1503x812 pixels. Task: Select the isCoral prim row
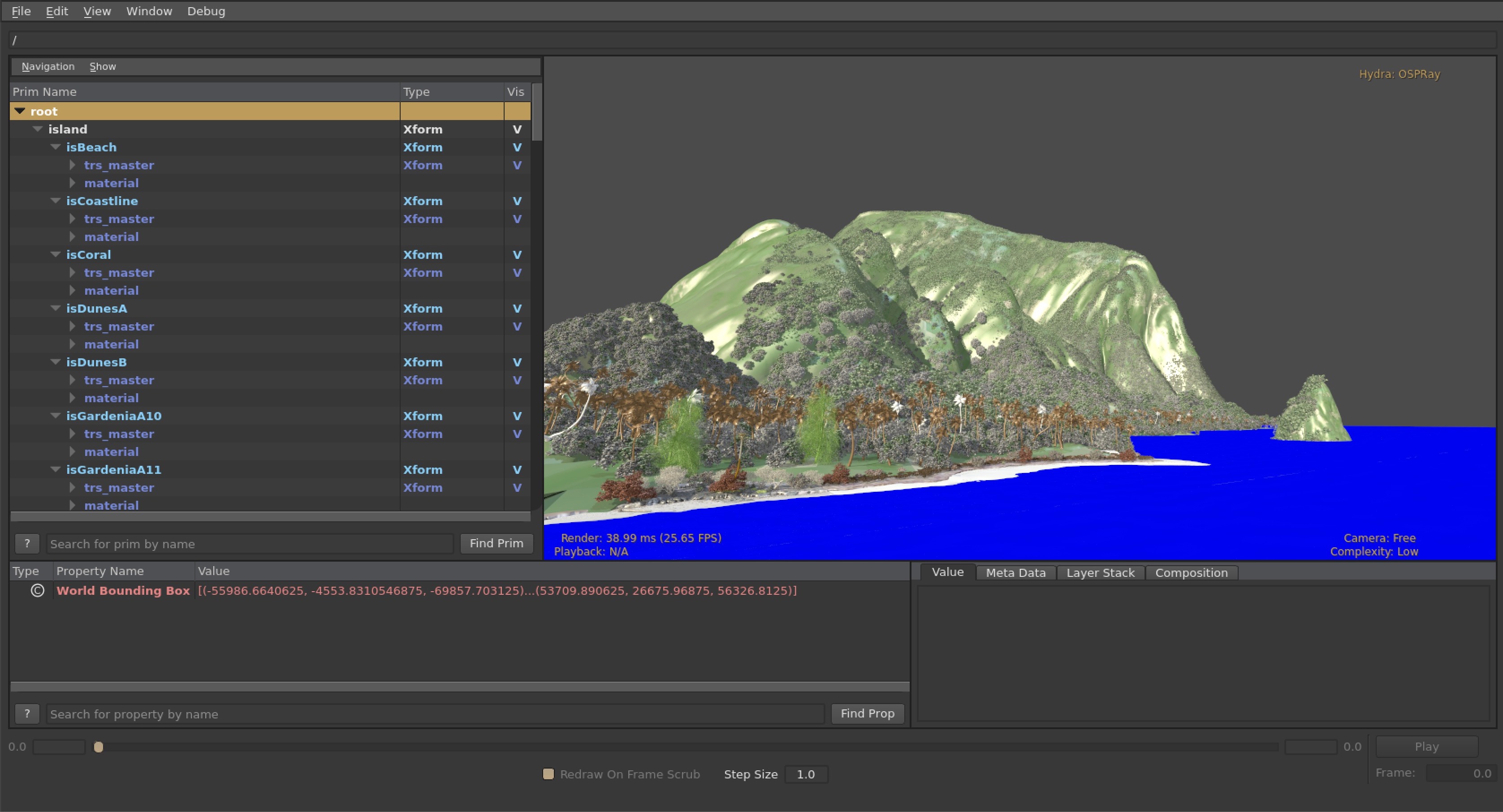(271, 255)
